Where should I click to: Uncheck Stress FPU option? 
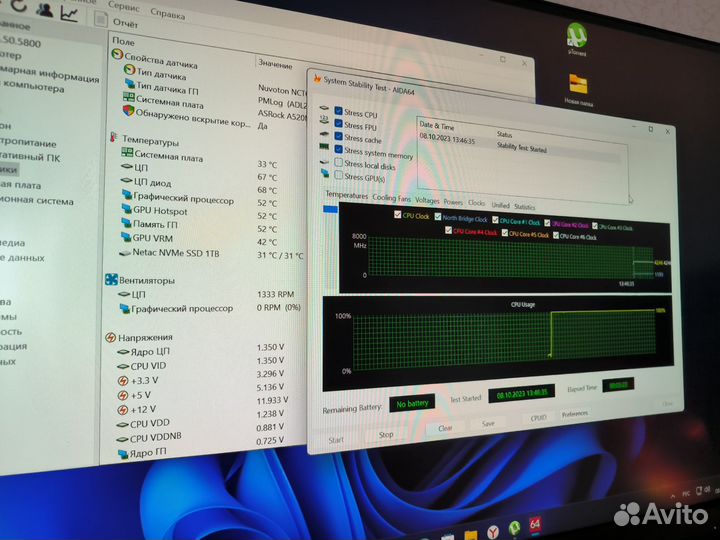pyautogui.click(x=338, y=124)
